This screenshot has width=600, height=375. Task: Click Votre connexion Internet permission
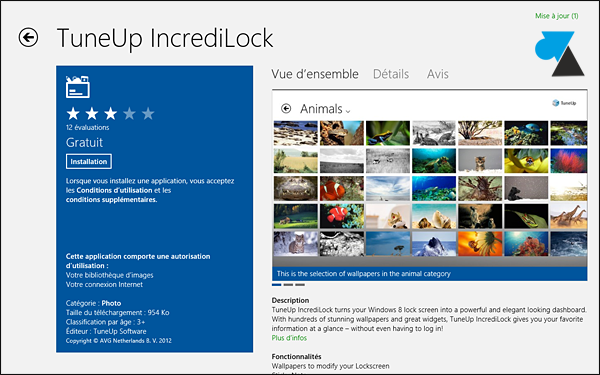point(104,284)
